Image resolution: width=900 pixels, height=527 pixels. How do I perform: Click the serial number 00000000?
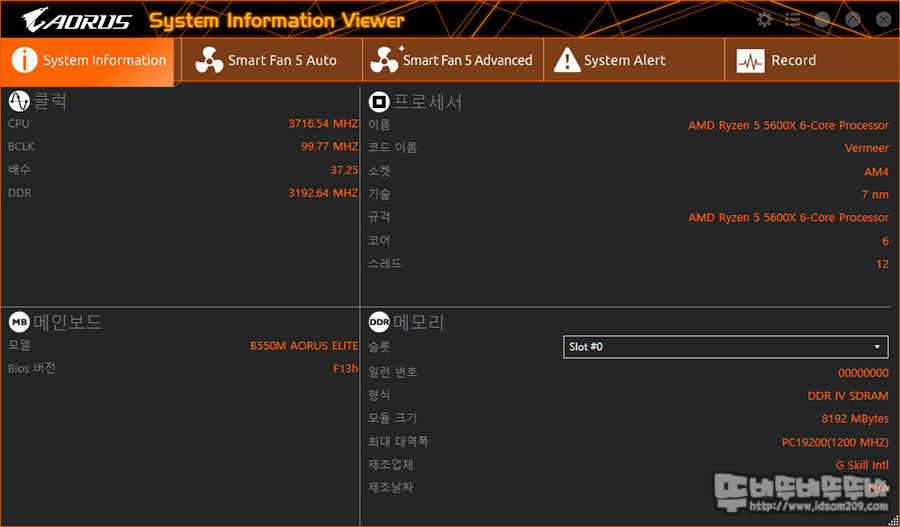[863, 373]
